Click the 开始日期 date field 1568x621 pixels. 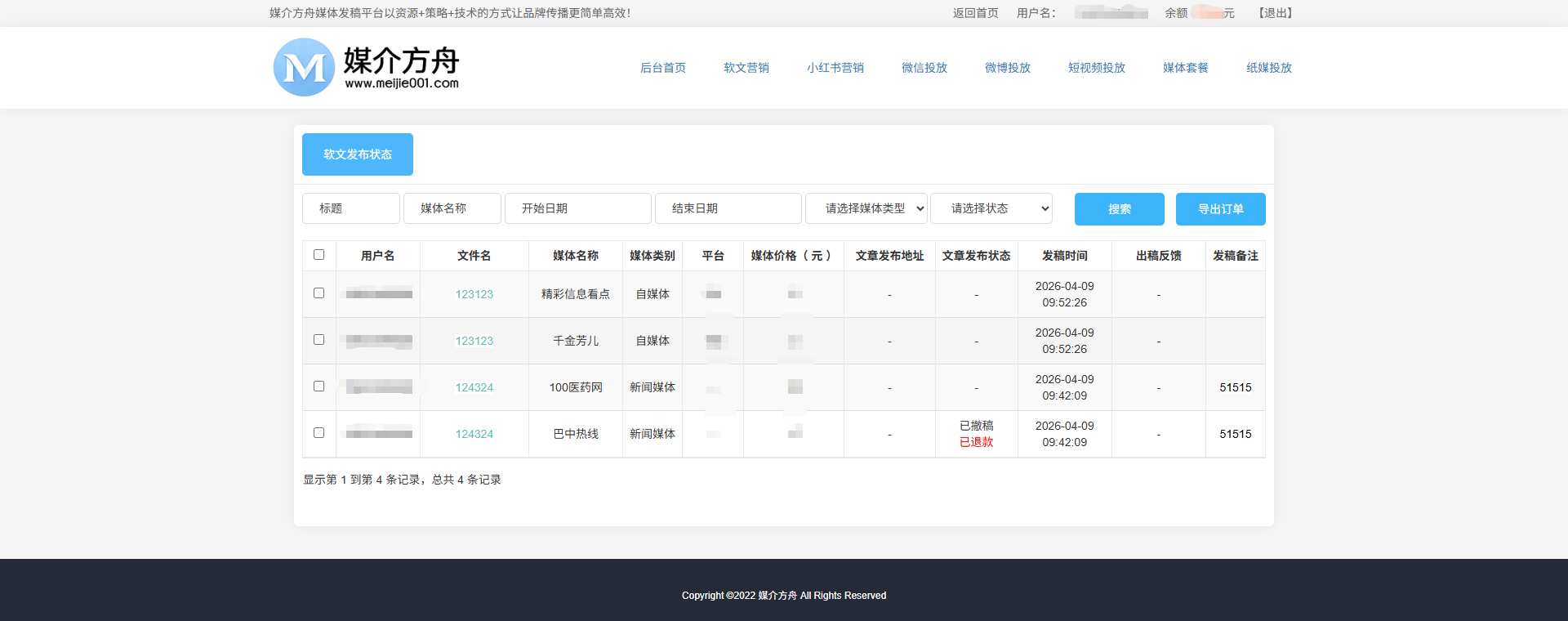click(577, 208)
